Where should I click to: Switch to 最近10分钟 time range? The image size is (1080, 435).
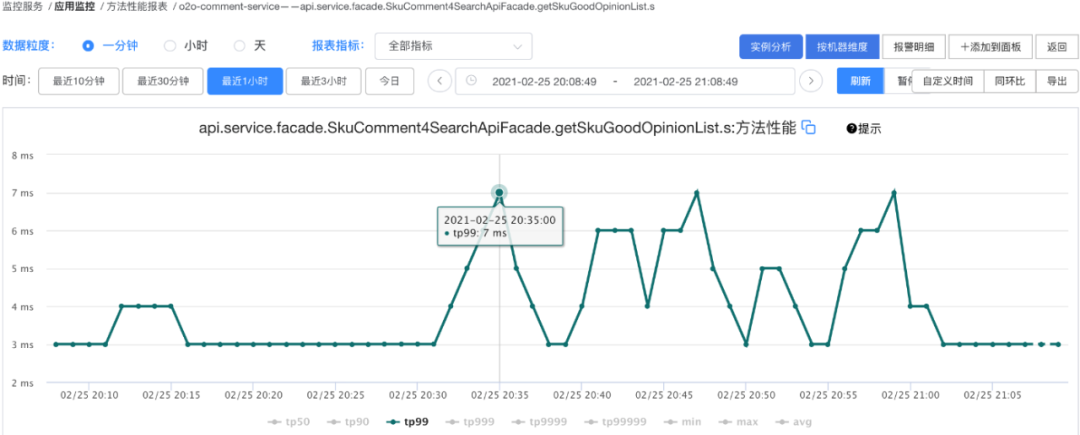click(x=78, y=81)
